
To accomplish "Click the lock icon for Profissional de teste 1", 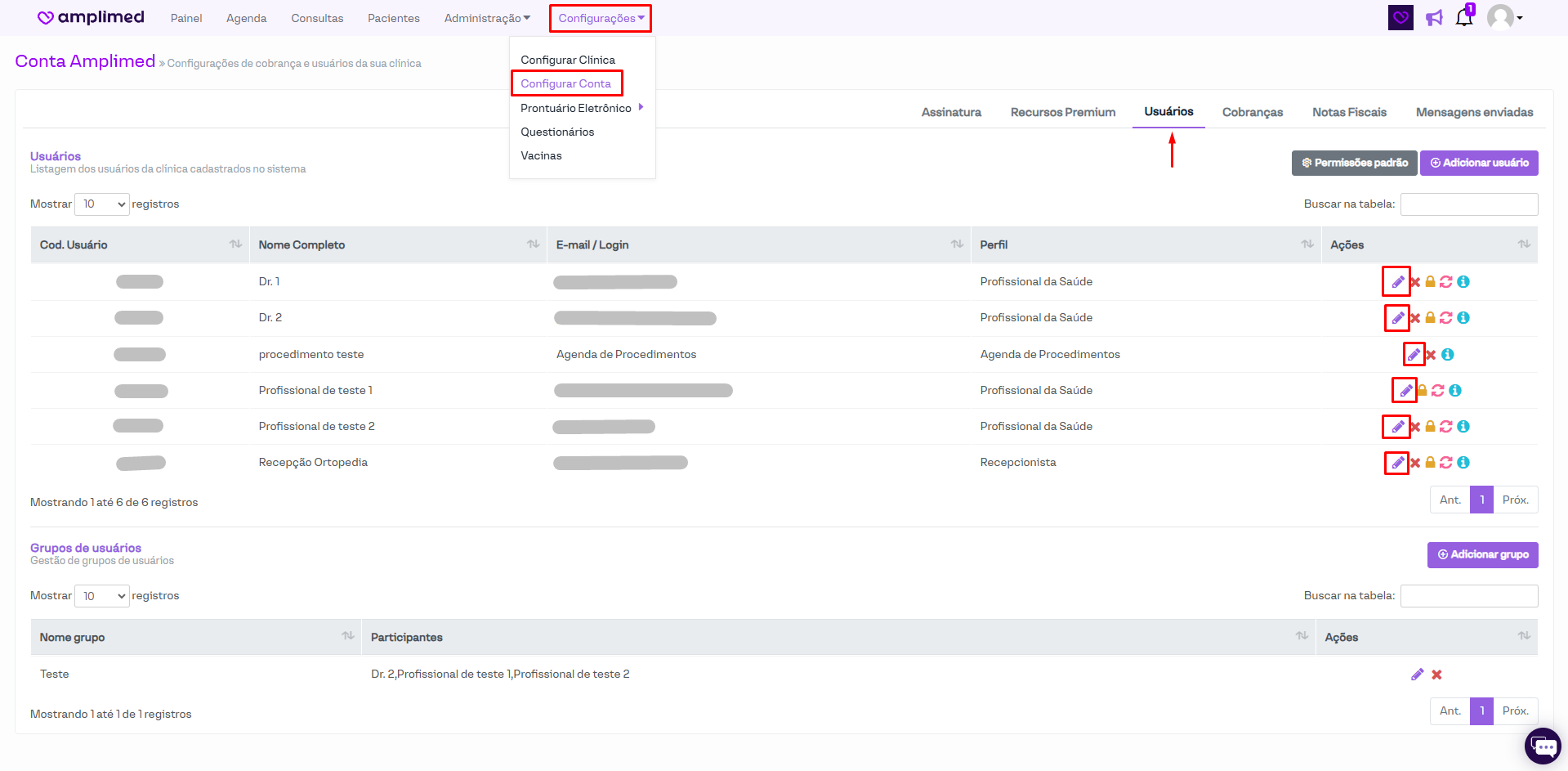I will pyautogui.click(x=1423, y=391).
